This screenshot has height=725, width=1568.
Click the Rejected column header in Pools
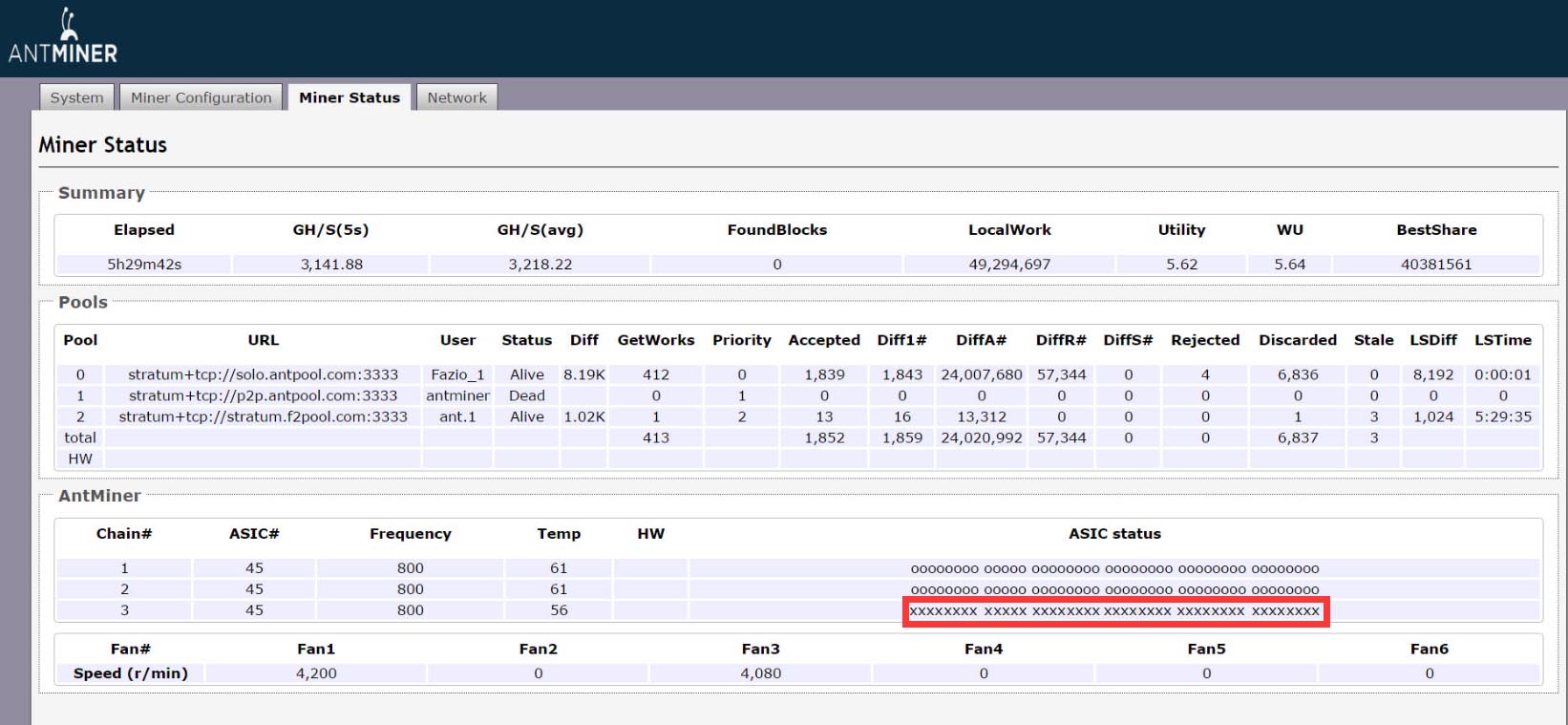point(1204,340)
